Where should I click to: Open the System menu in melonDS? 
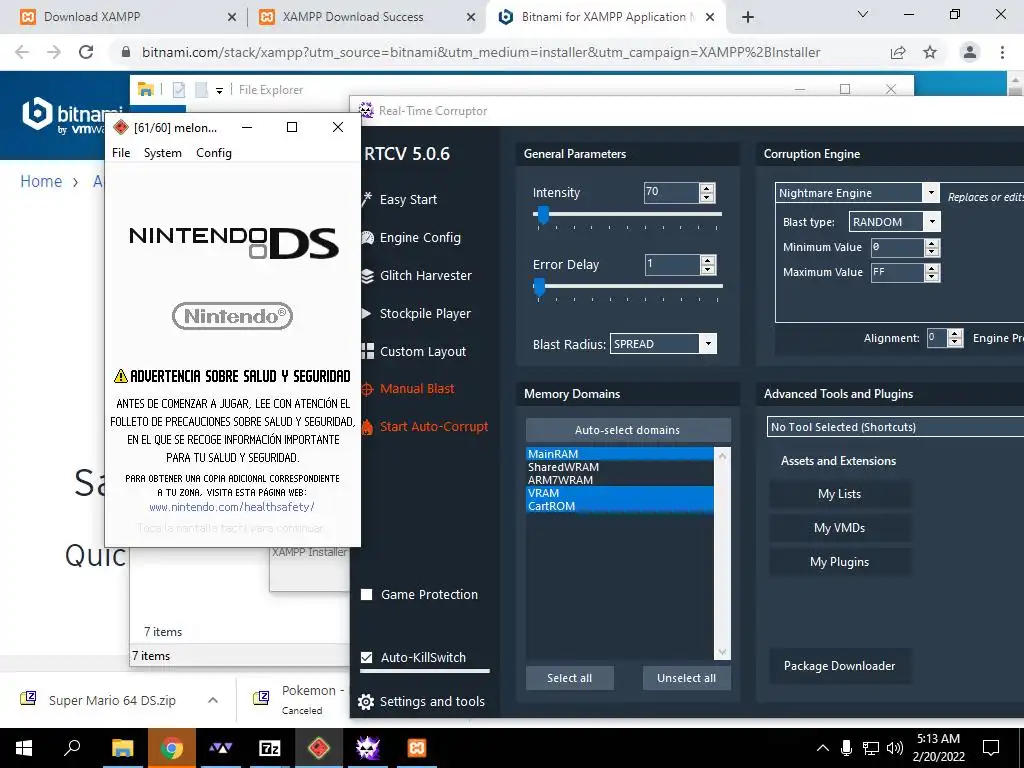click(x=163, y=153)
